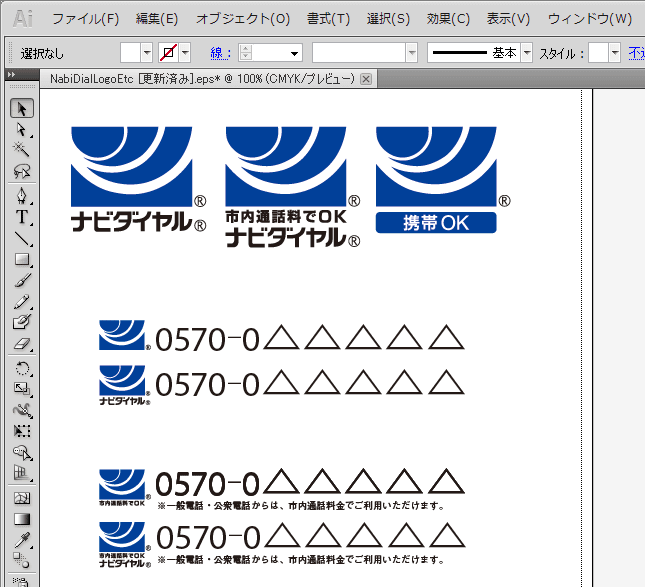Click the large ナビダイヤル logo on the artboard
This screenshot has width=645, height=587.
(138, 179)
